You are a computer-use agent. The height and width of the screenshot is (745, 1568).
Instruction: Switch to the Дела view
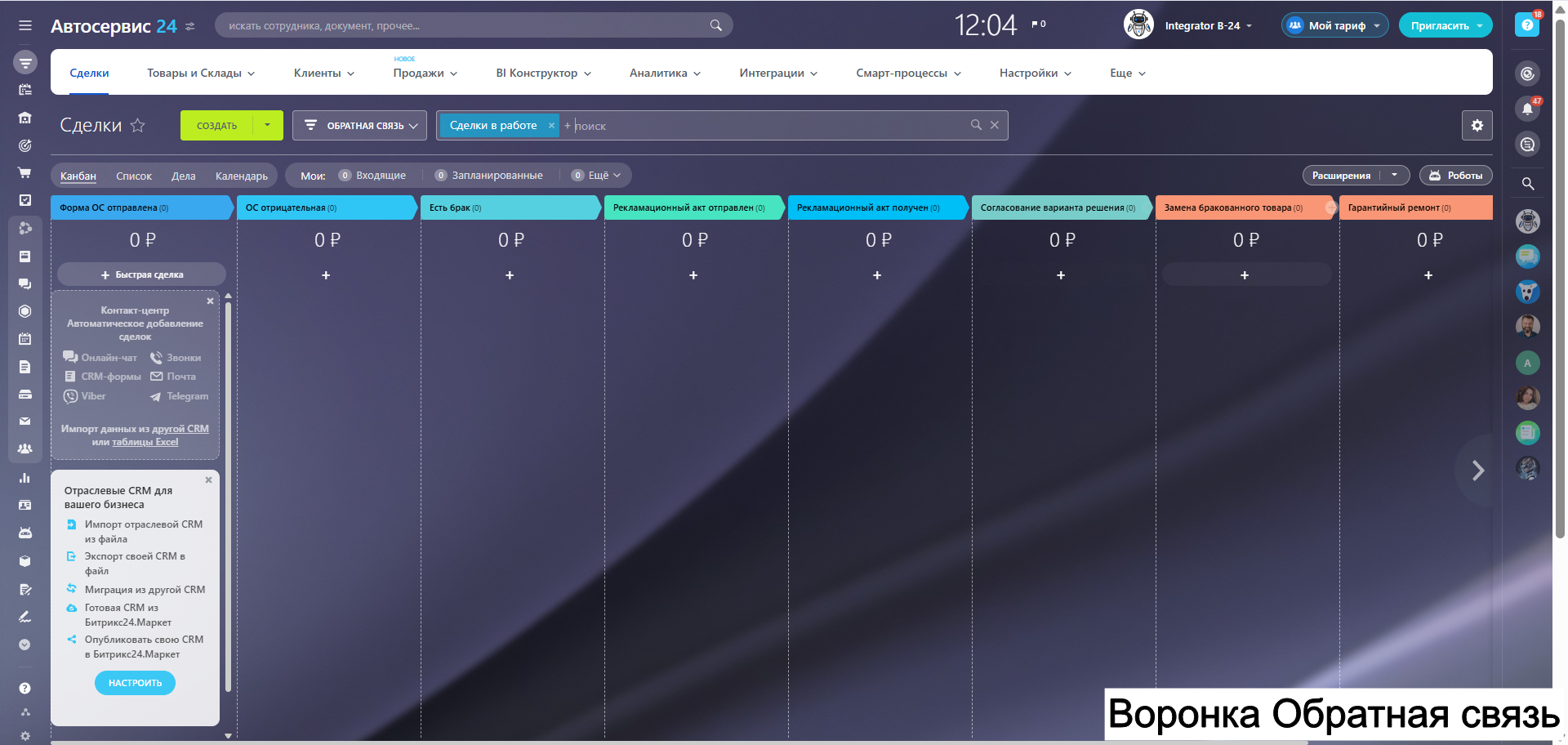point(184,176)
